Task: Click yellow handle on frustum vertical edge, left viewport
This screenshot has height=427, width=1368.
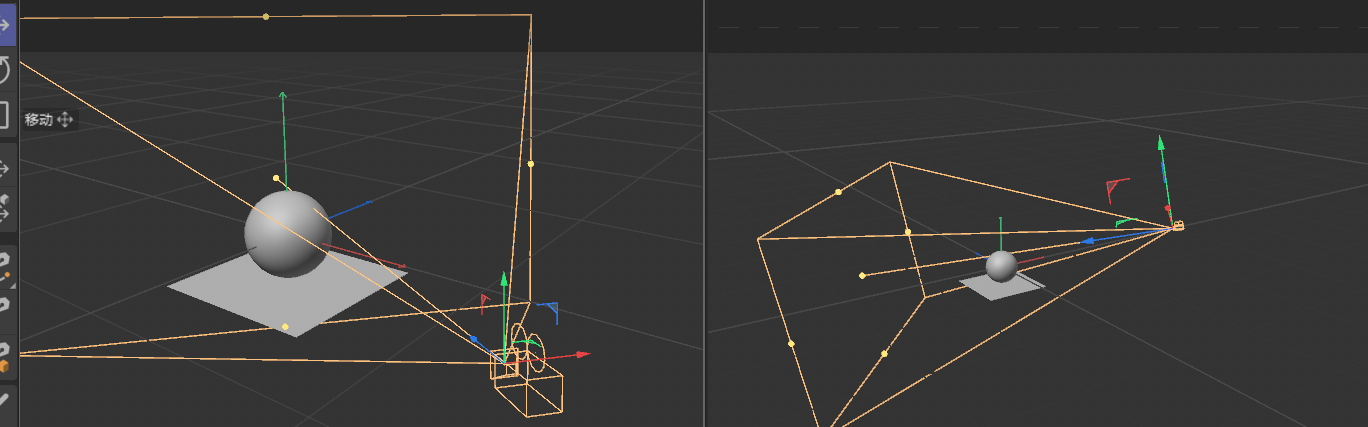Action: pos(530,163)
